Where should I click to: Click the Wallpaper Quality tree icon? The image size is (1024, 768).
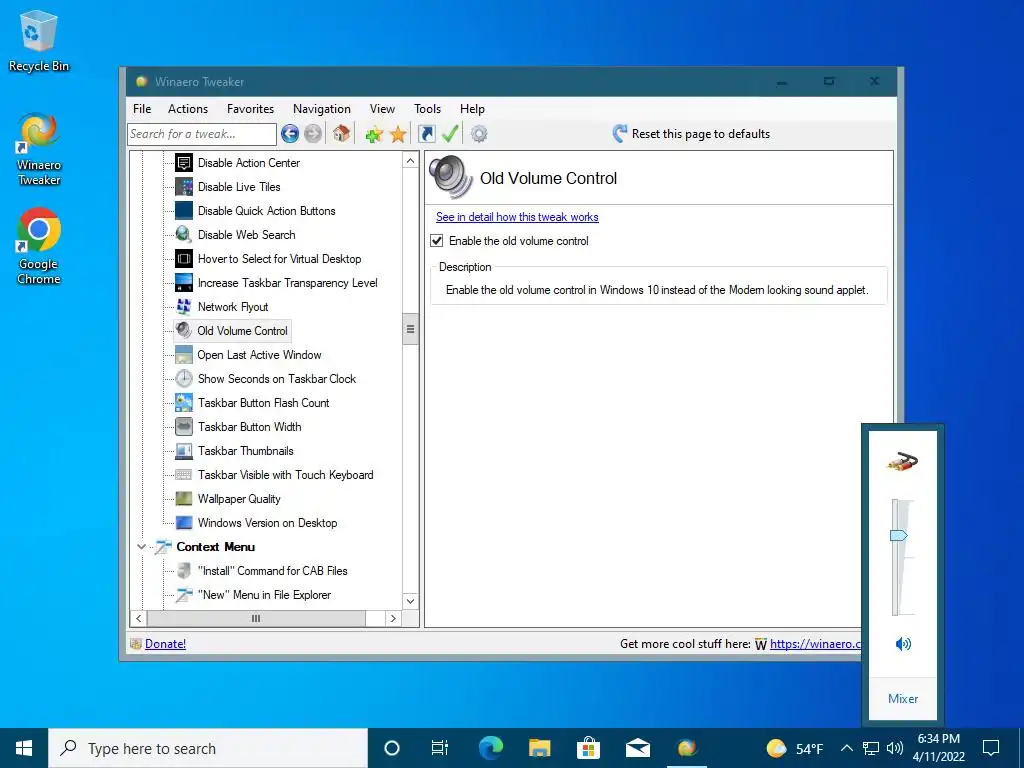pos(184,499)
